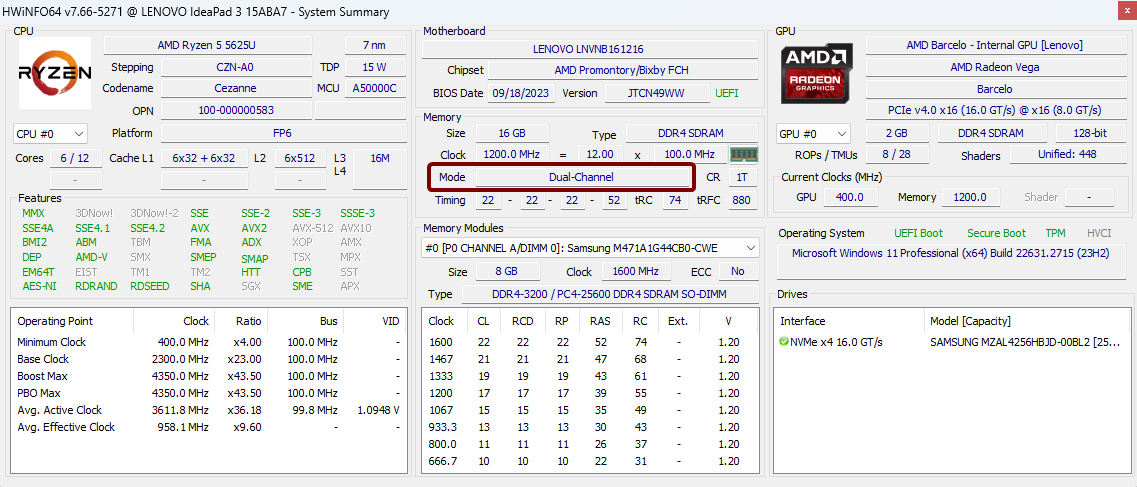Select the ECC No field
Viewport: 1137px width, 487px height.
[737, 272]
